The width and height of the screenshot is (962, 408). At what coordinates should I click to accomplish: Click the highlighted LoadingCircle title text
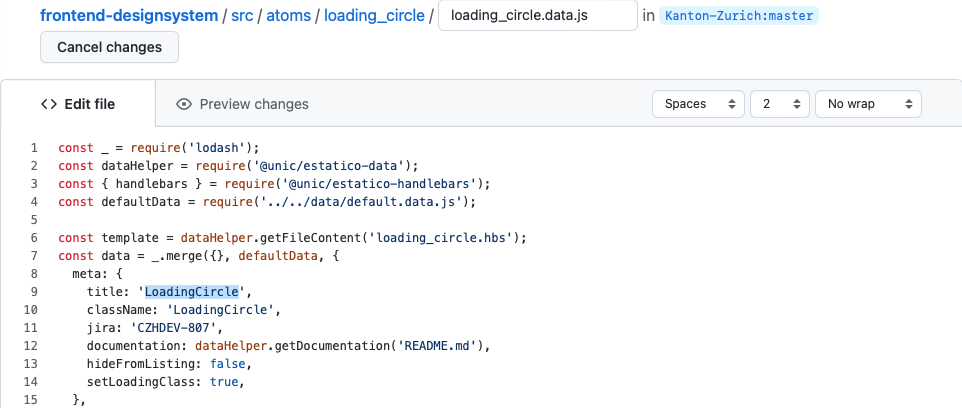(192, 292)
